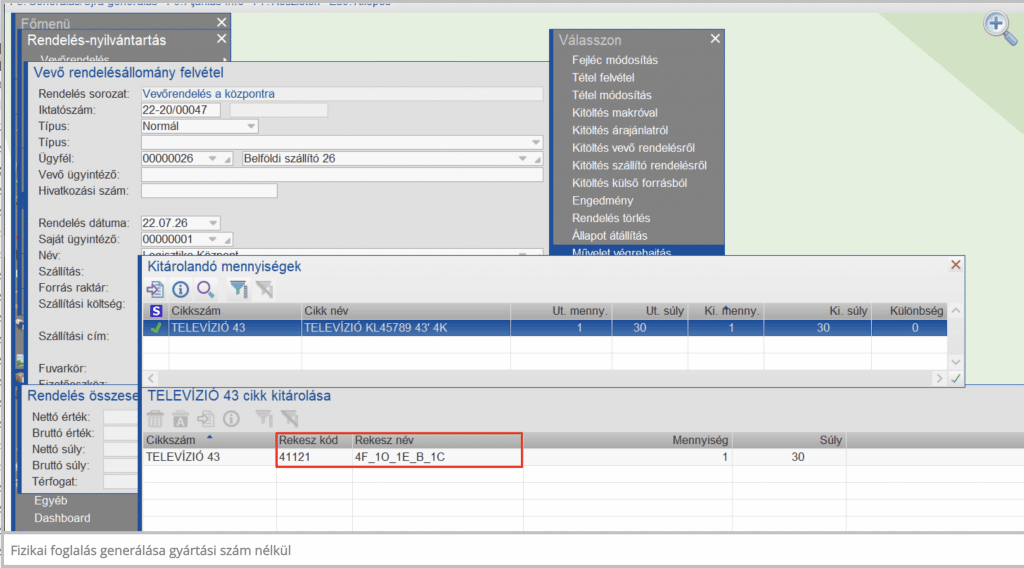The width and height of the screenshot is (1024, 568).
Task: Click the Rendelés sorozat field Vevőrendelés a központra
Action: [342, 94]
